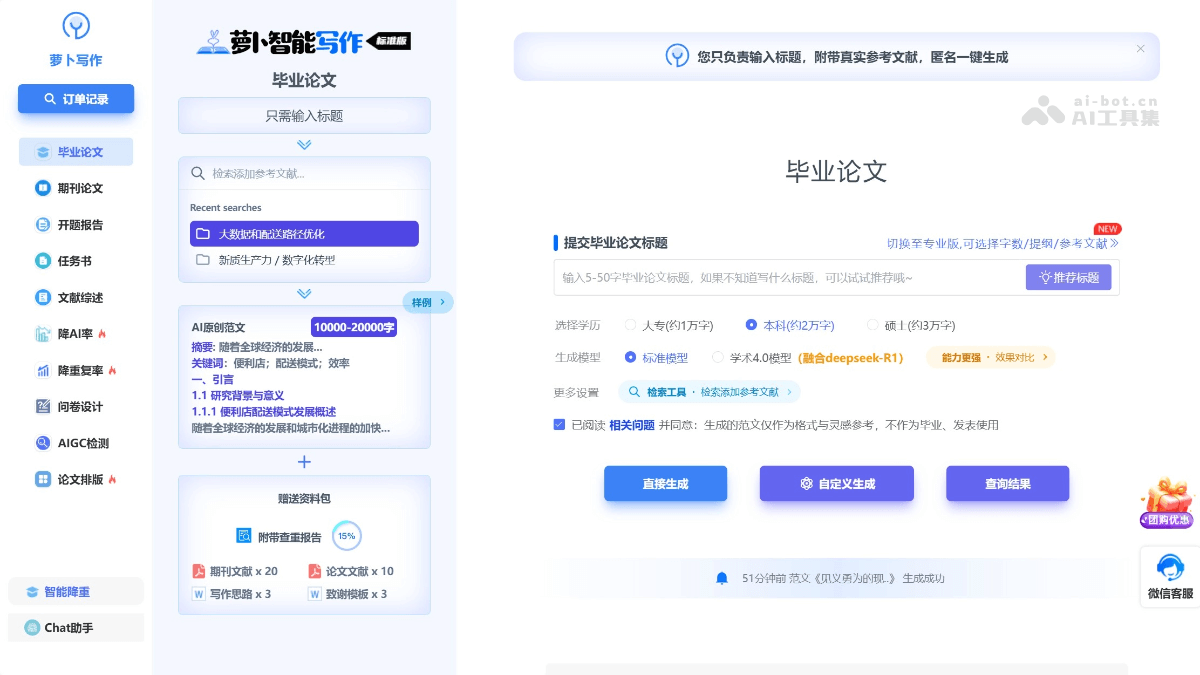Open the 15% discount repeat-check report badge

click(x=347, y=536)
